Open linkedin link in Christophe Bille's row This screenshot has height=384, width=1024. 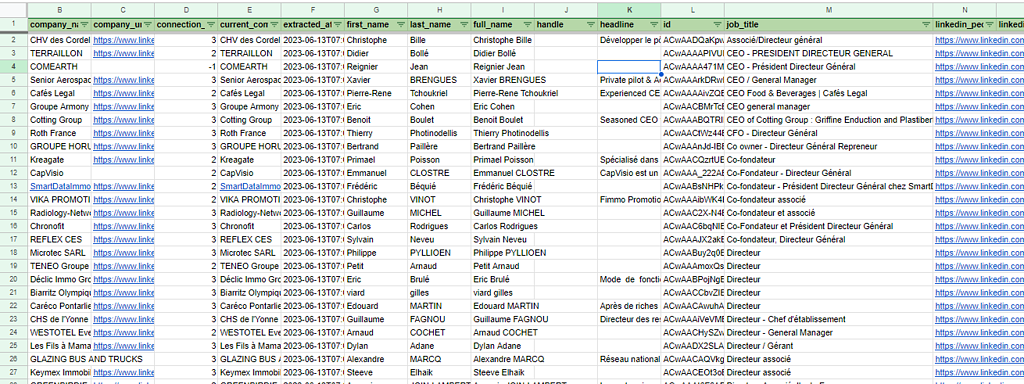tap(978, 40)
